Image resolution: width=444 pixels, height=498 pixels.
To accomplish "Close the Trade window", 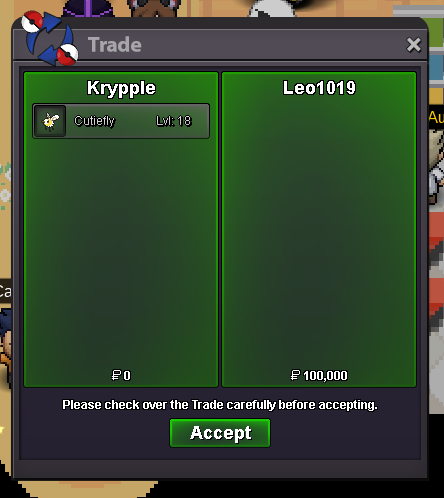I will click(x=413, y=45).
